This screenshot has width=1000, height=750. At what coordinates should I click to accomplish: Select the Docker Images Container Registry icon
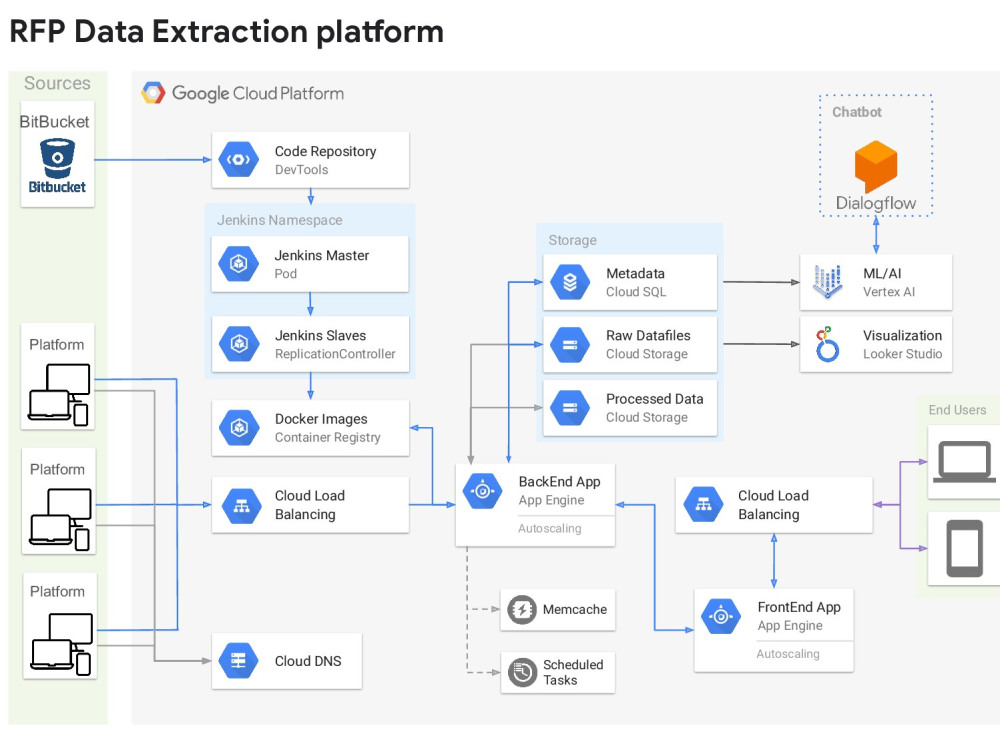pos(239,427)
